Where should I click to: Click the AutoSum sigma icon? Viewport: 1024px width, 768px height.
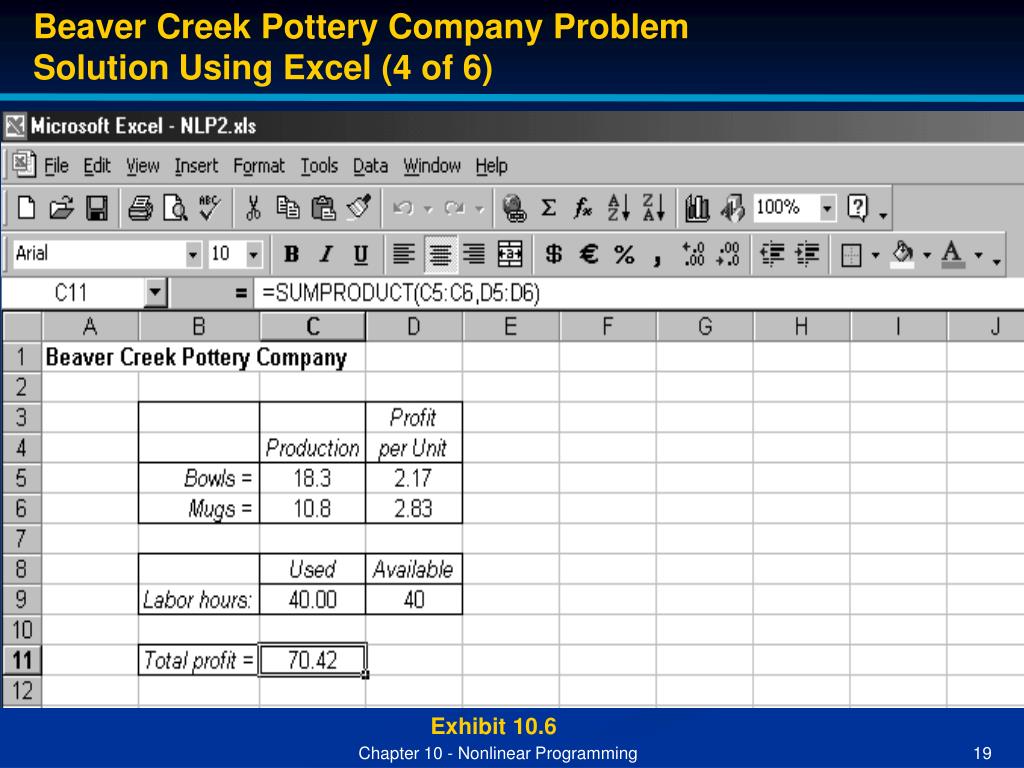549,208
